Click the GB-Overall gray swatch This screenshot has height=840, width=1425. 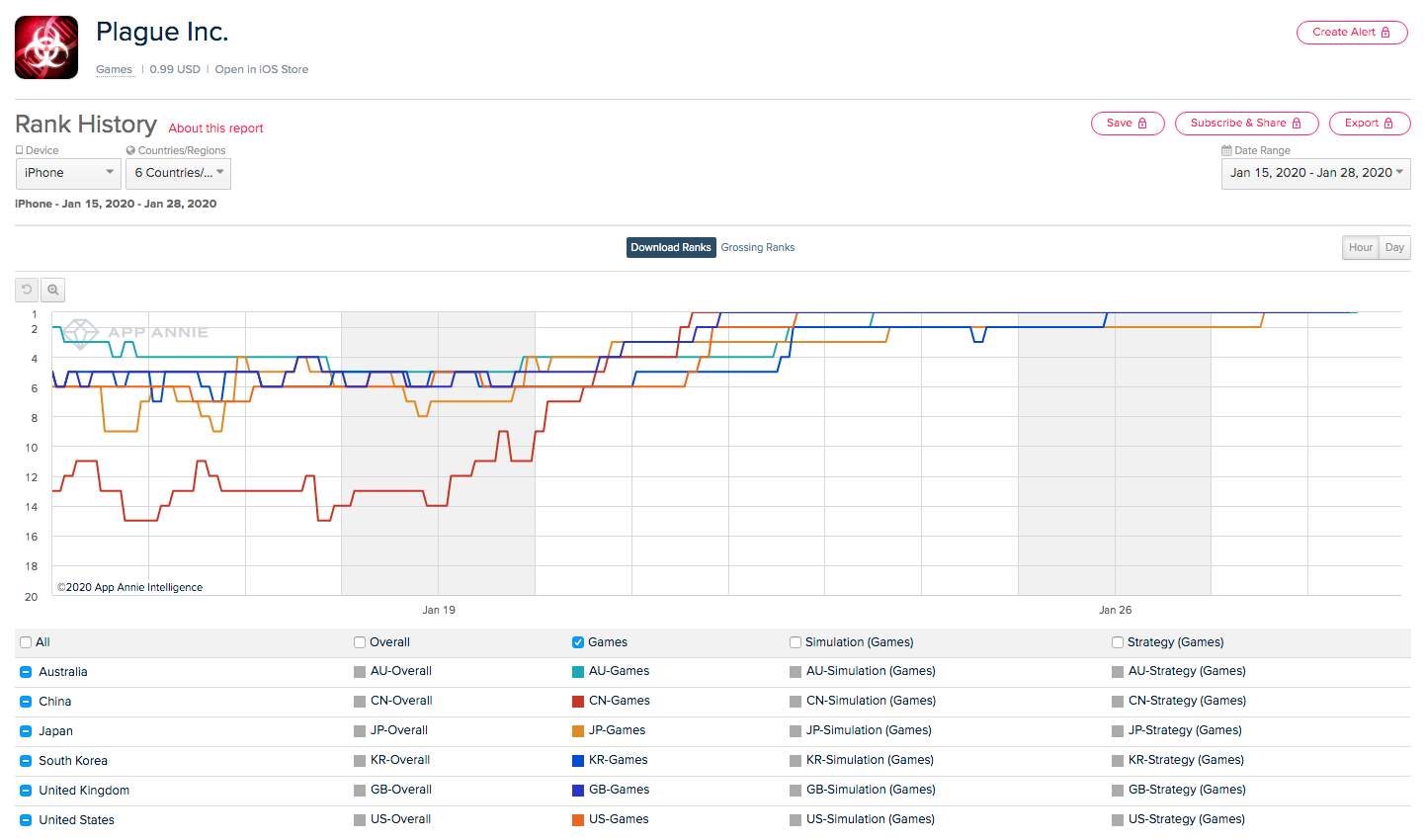pyautogui.click(x=360, y=791)
